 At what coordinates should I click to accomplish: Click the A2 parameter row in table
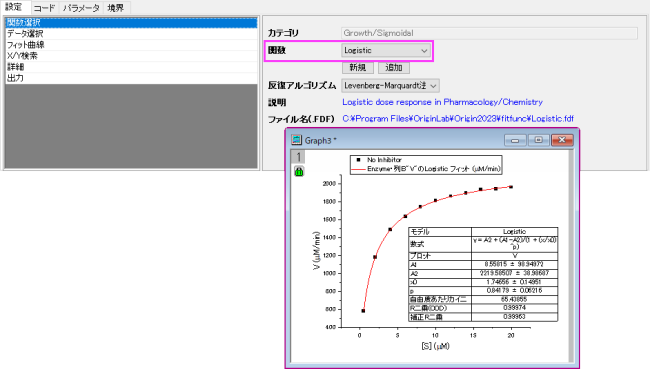tap(483, 274)
